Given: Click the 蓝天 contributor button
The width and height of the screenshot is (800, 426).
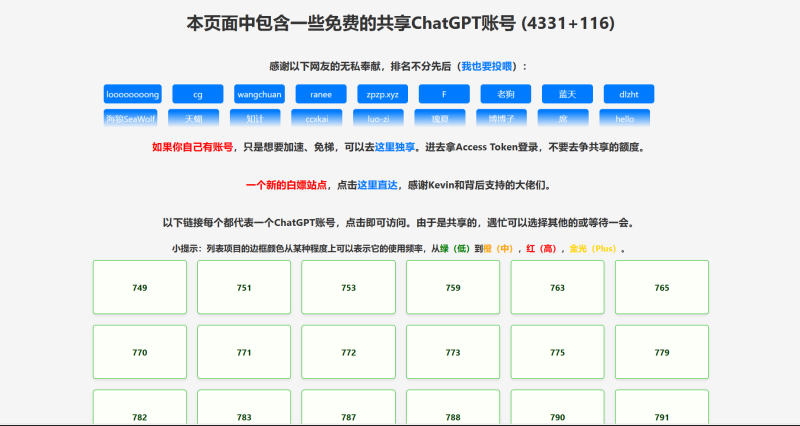Looking at the screenshot, I should [567, 94].
